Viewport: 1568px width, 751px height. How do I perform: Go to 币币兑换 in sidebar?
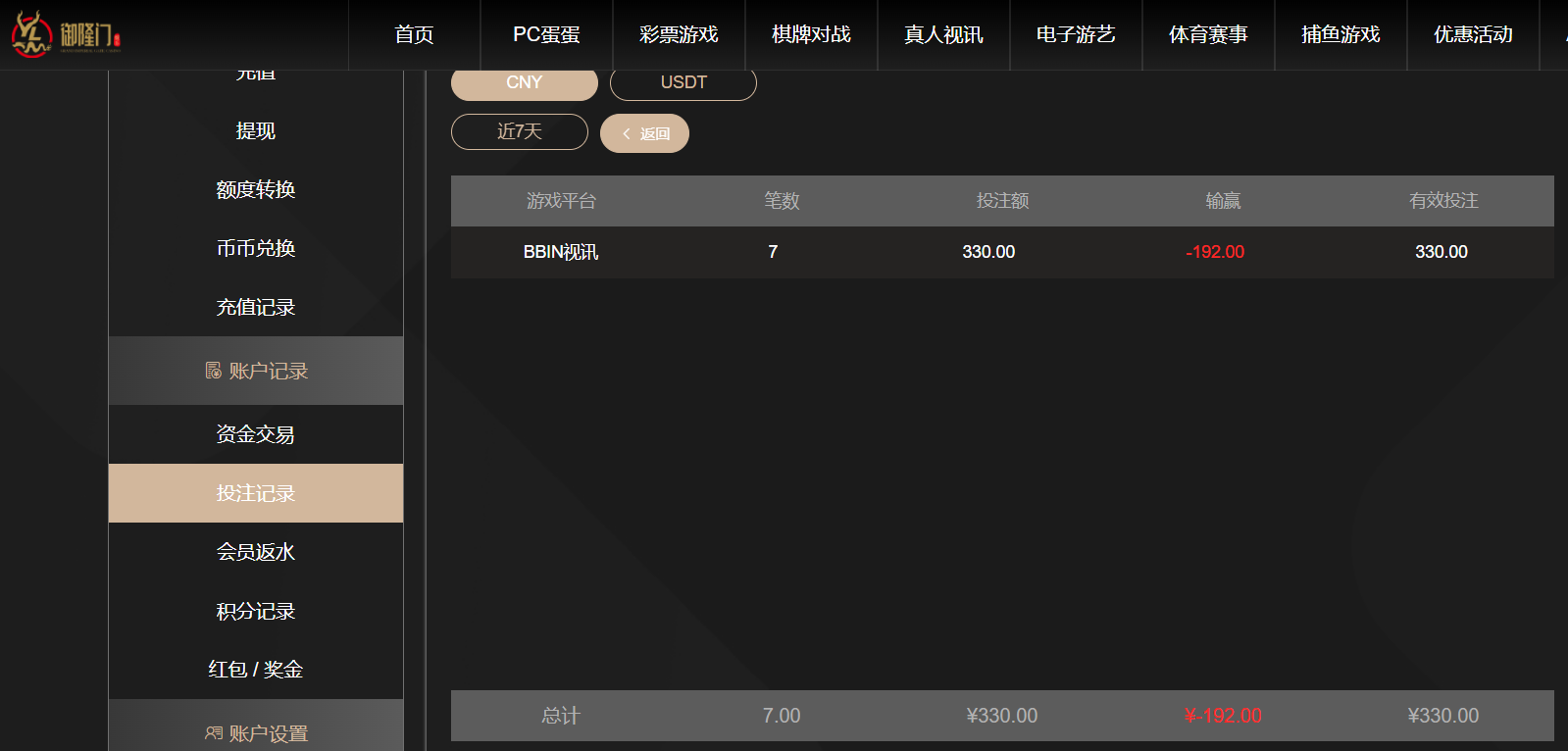pos(256,248)
